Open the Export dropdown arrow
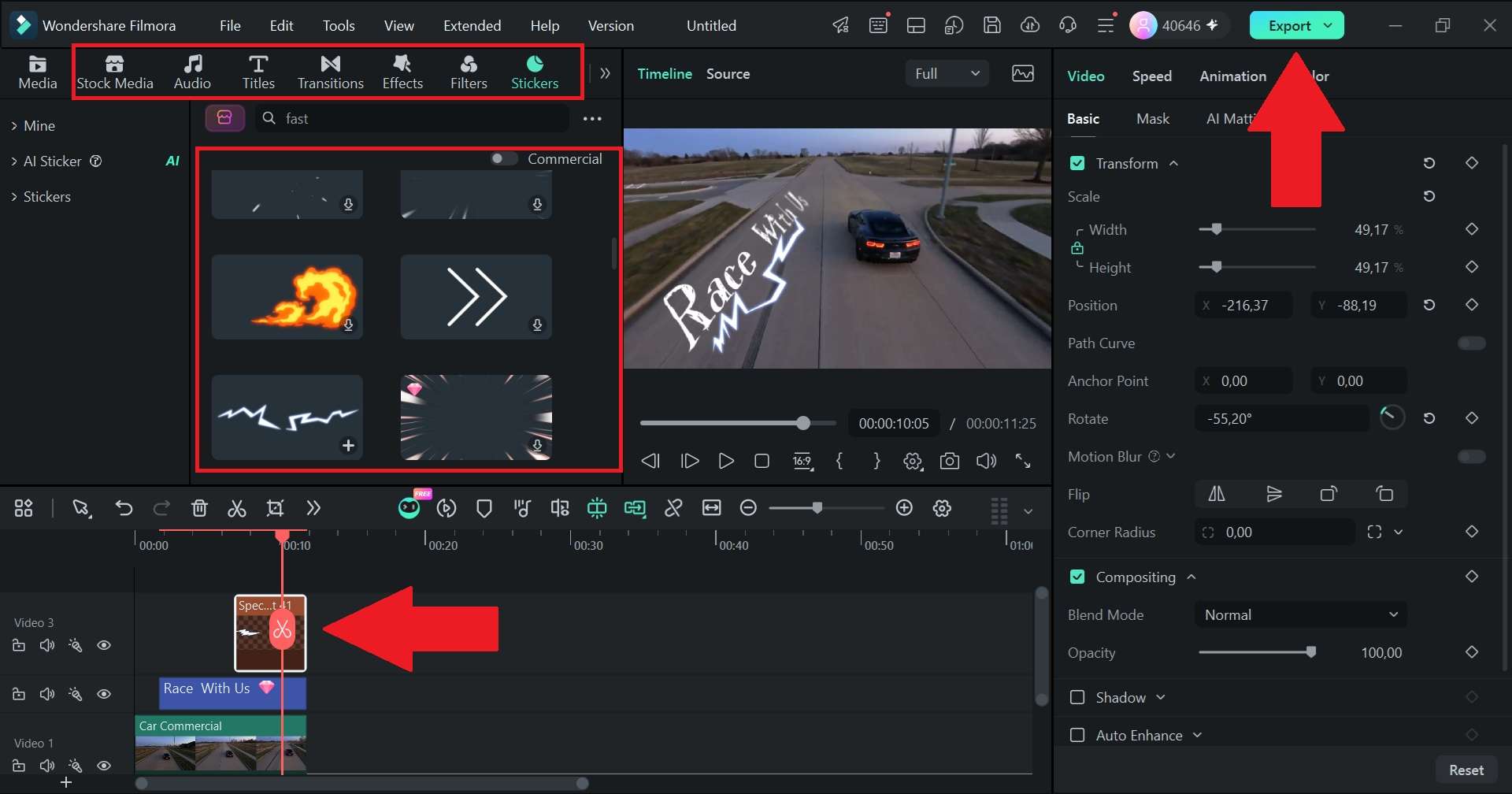Viewport: 1512px width, 794px height. pyautogui.click(x=1329, y=25)
